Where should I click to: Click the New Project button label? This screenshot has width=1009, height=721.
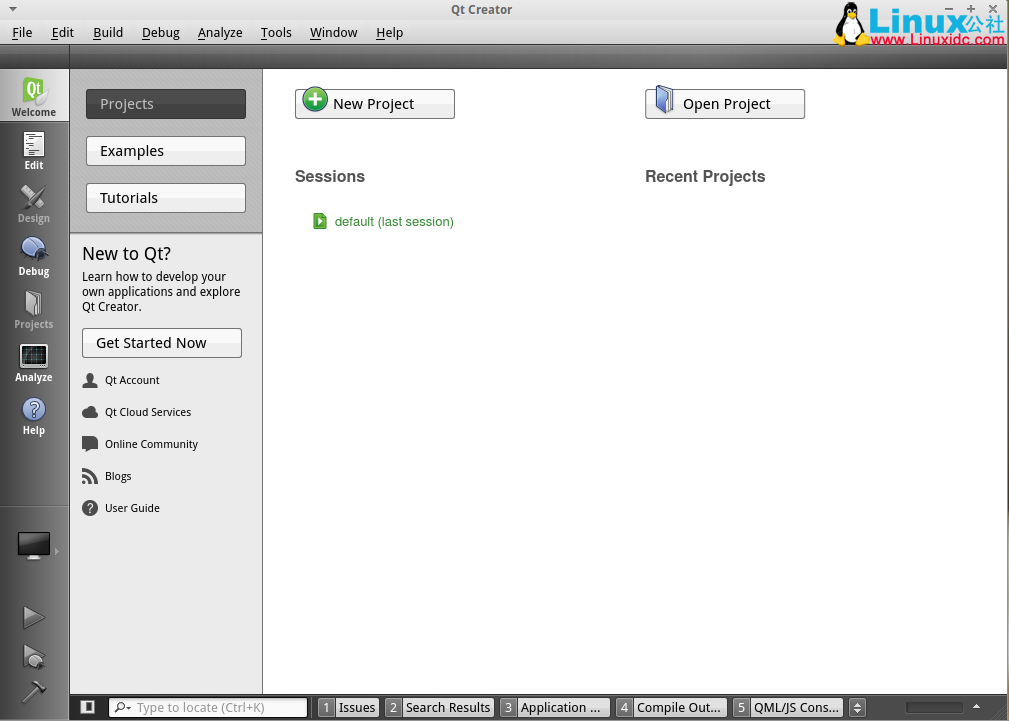point(373,104)
